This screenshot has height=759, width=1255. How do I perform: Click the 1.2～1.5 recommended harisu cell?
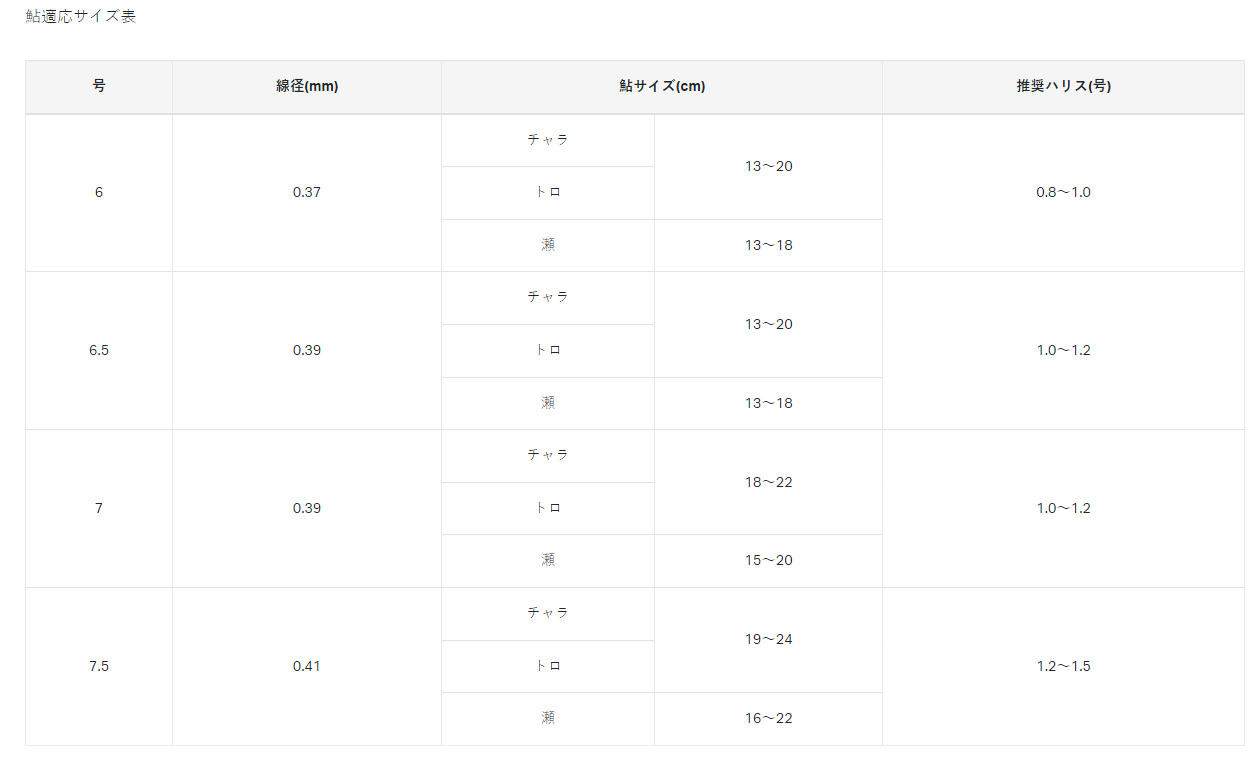[1063, 666]
